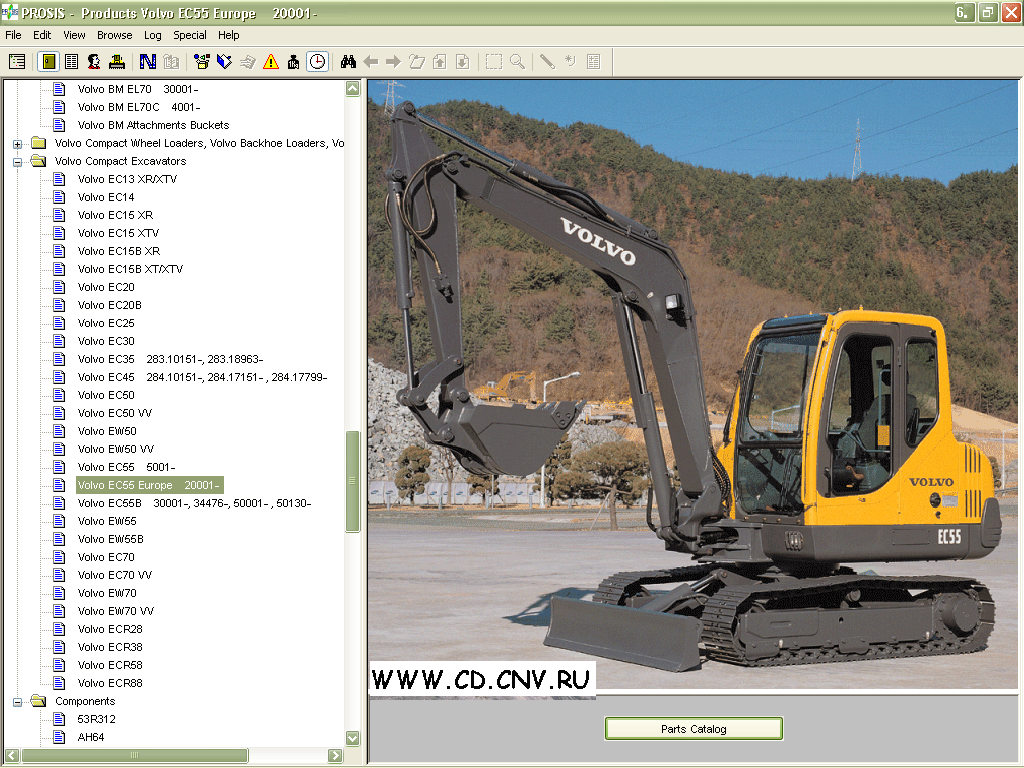Image resolution: width=1024 pixels, height=768 pixels.
Task: Select Volvo BM Attachments Buckets
Action: point(153,125)
